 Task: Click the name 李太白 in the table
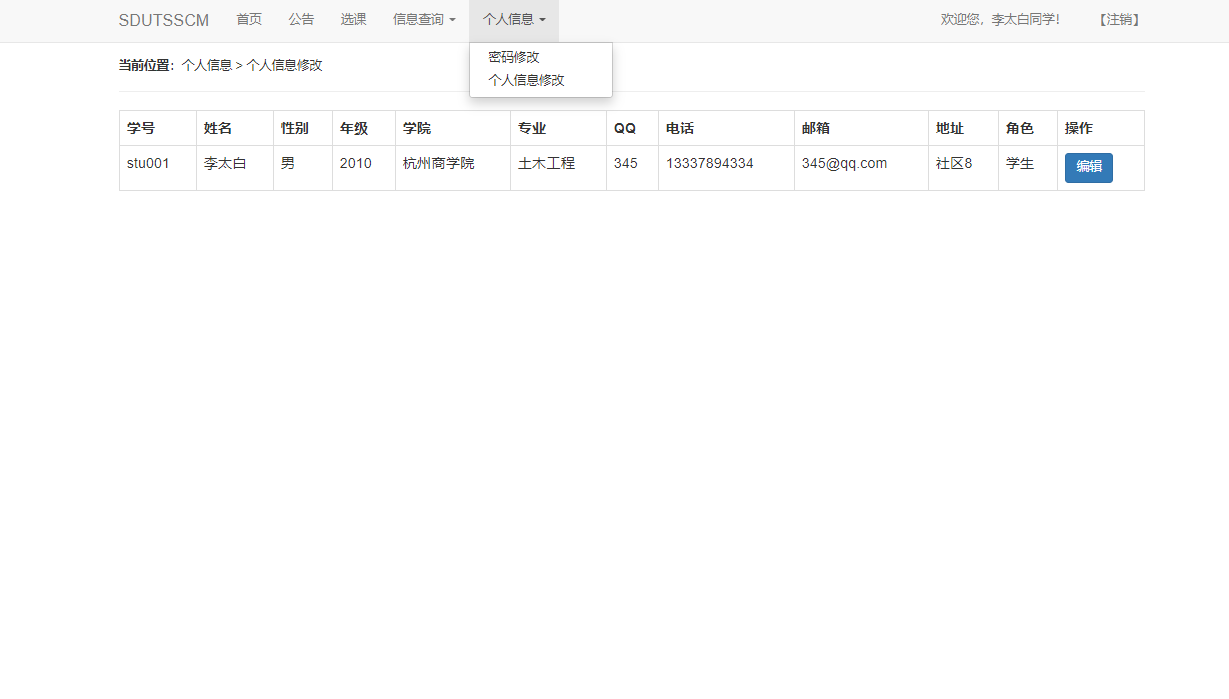[227, 163]
